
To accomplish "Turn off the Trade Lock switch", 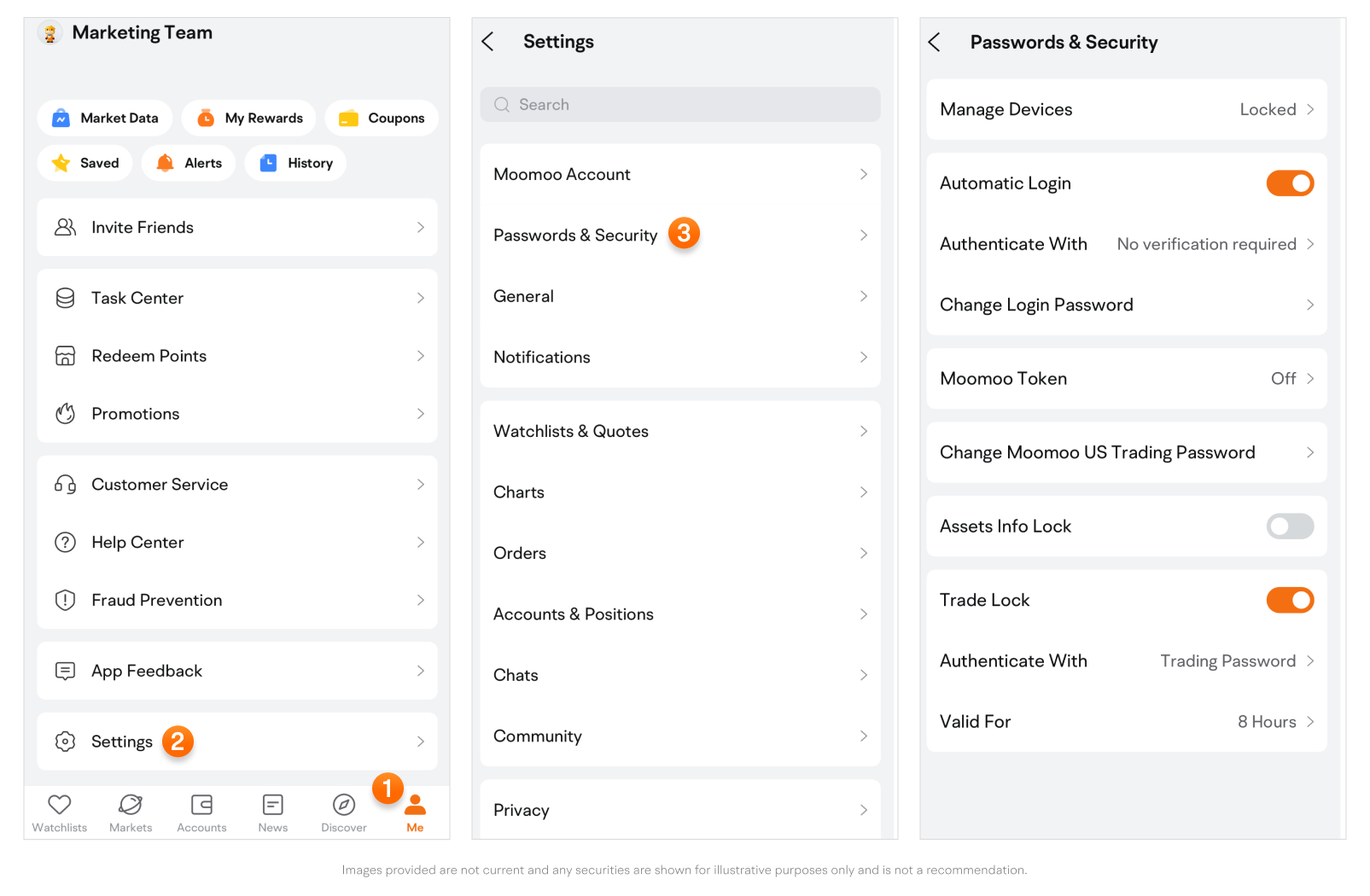I will [x=1290, y=600].
